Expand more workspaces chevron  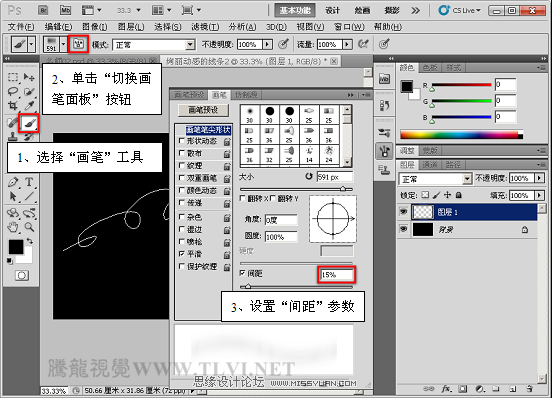pos(415,11)
